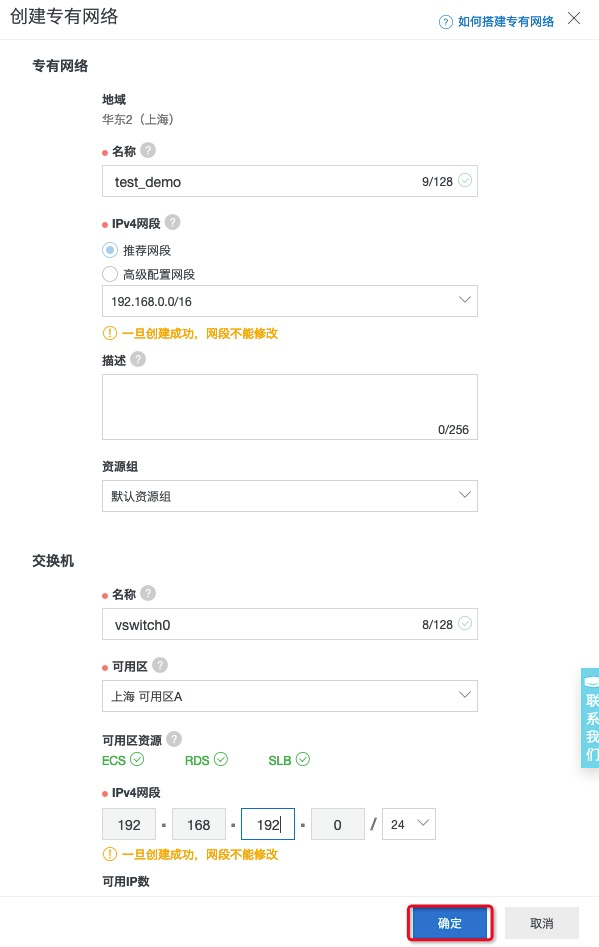Screen dimensions: 599x947
Task: Show help for 描述 field
Action: pyautogui.click(x=138, y=359)
